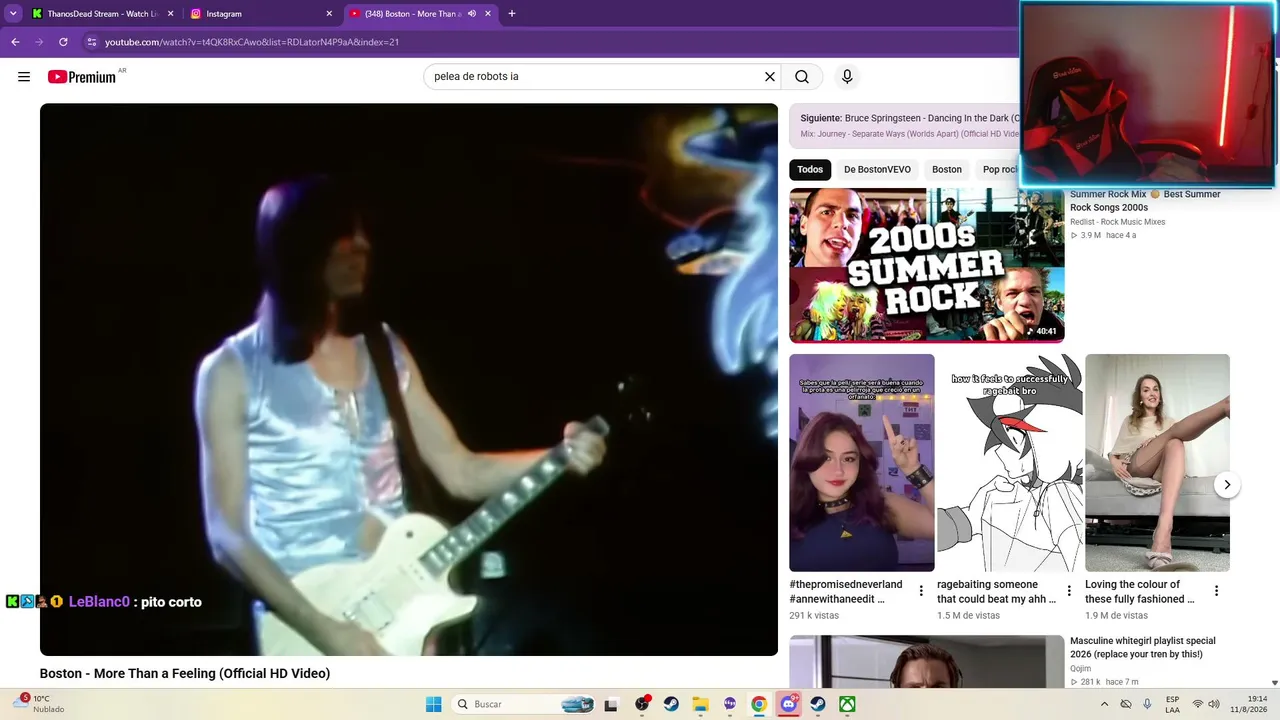Close the Instagram tab
The height and width of the screenshot is (720, 1280).
(329, 14)
